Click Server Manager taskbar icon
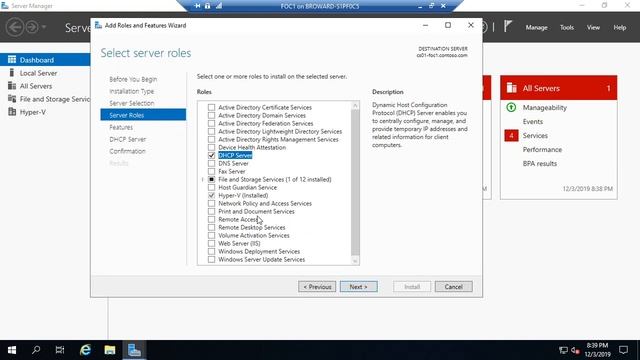This screenshot has height=360, width=640. tap(134, 350)
